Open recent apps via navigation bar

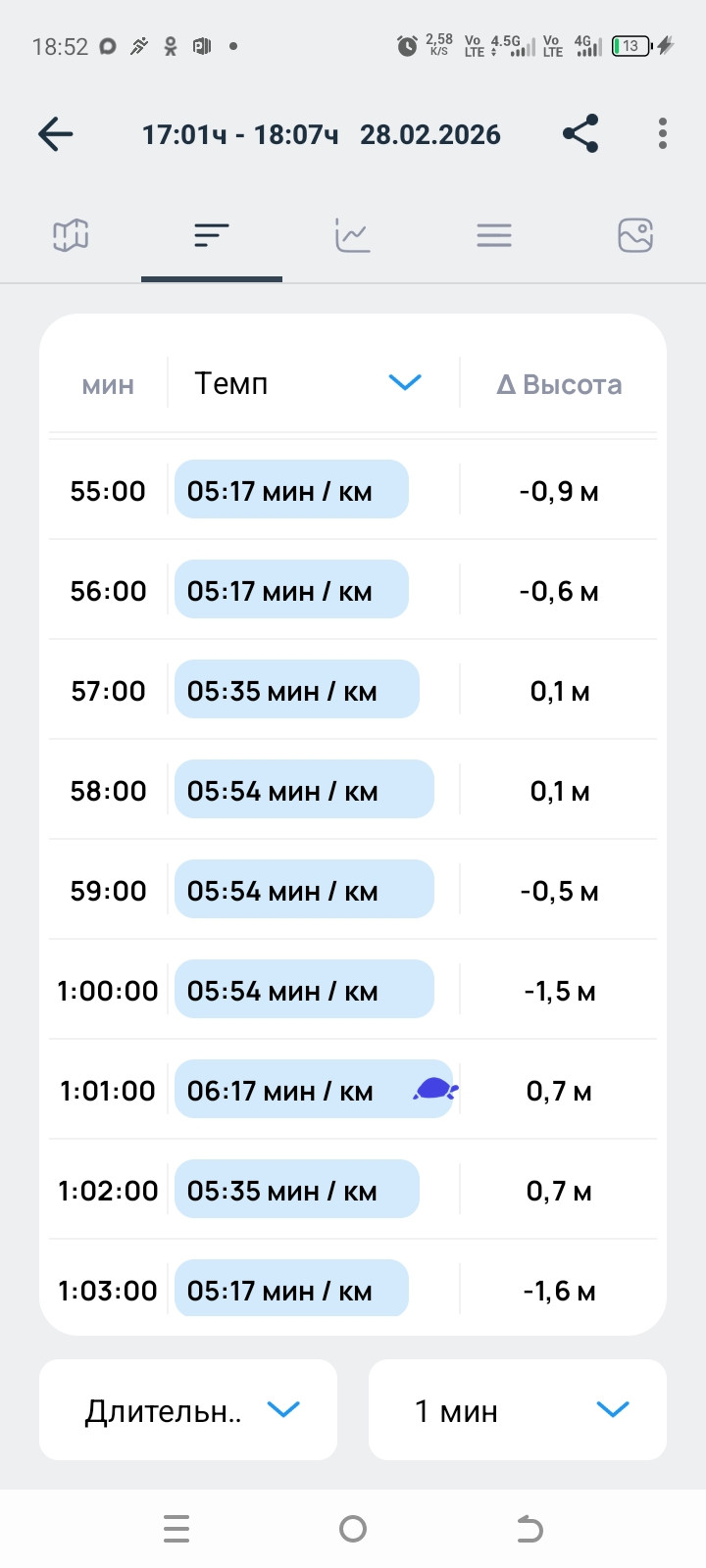(176, 1529)
